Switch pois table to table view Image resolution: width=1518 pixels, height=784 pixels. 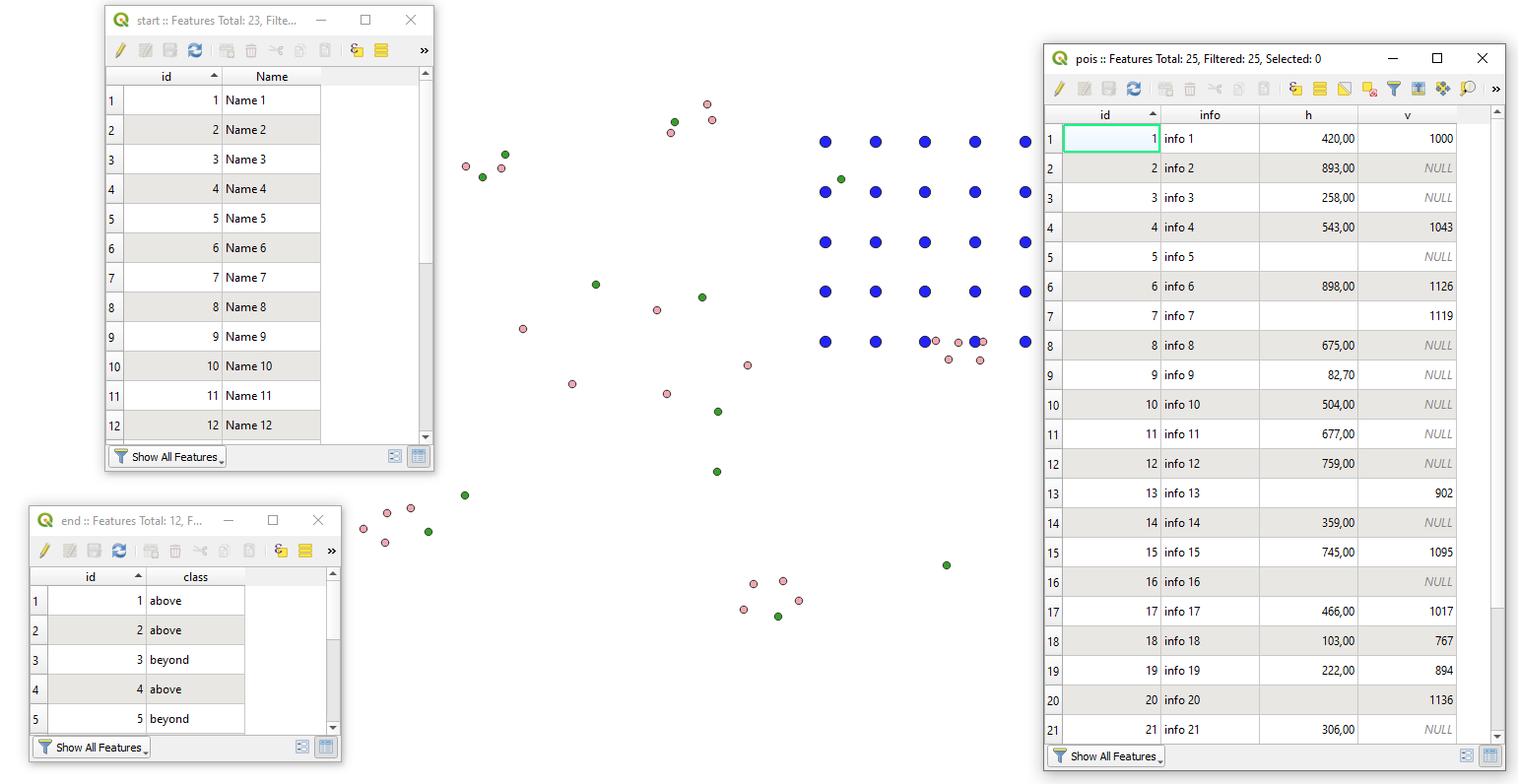[1490, 756]
